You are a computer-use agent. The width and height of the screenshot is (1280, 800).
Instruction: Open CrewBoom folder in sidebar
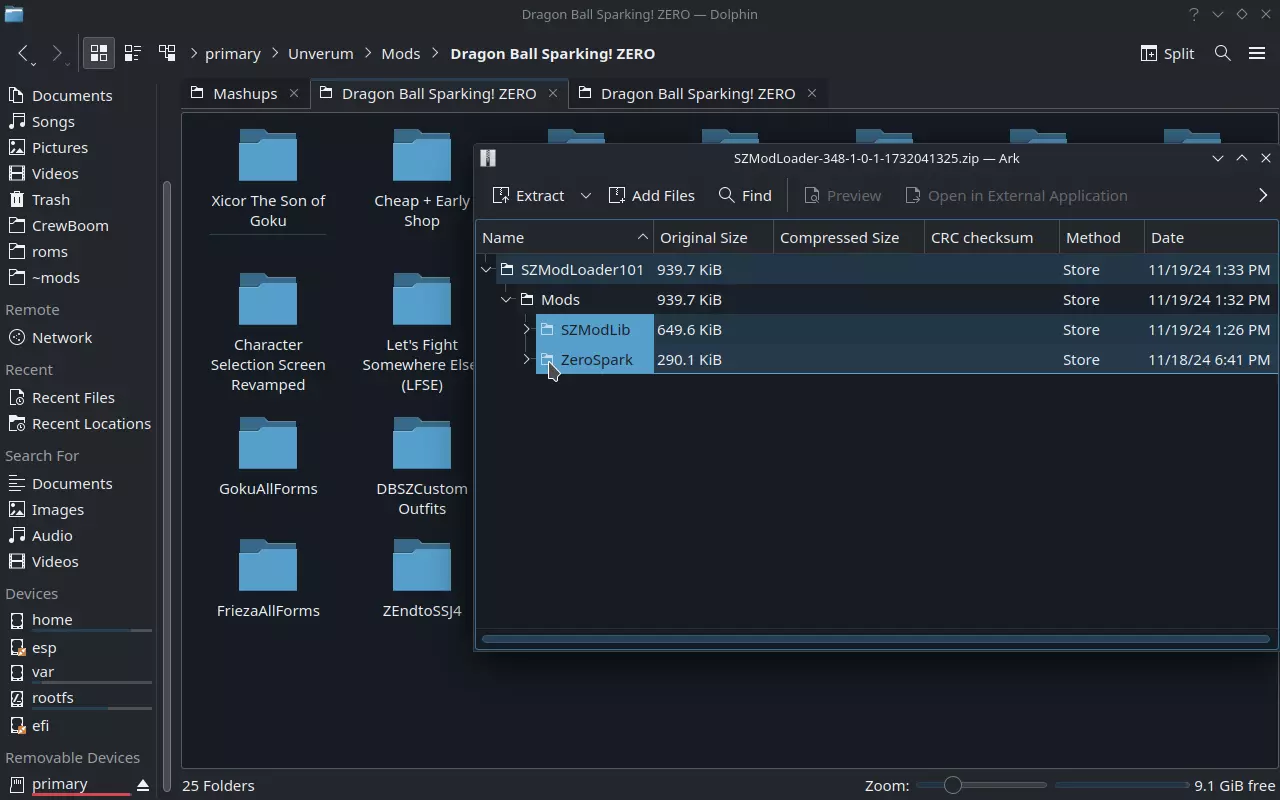[x=70, y=226]
